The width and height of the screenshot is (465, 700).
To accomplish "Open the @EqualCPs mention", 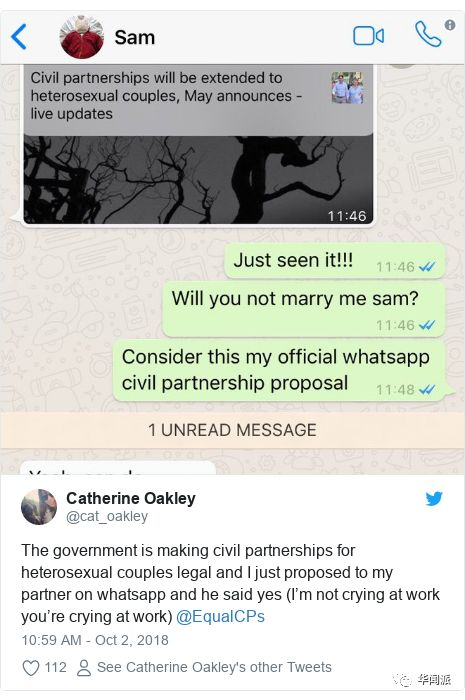I will pos(220,617).
